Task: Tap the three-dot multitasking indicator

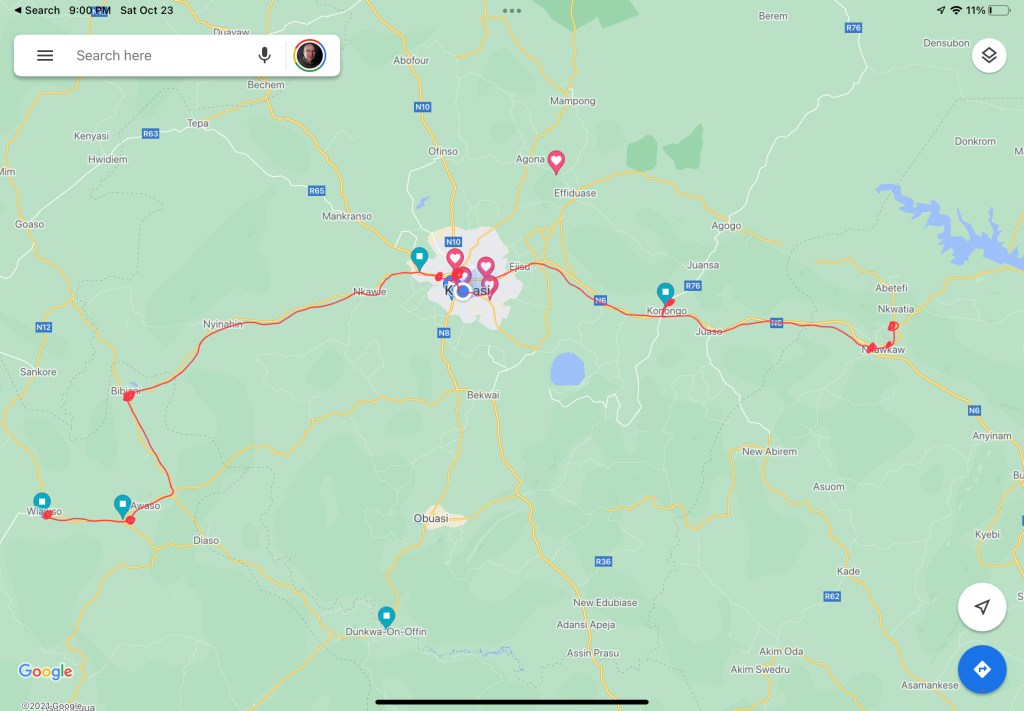Action: point(512,10)
